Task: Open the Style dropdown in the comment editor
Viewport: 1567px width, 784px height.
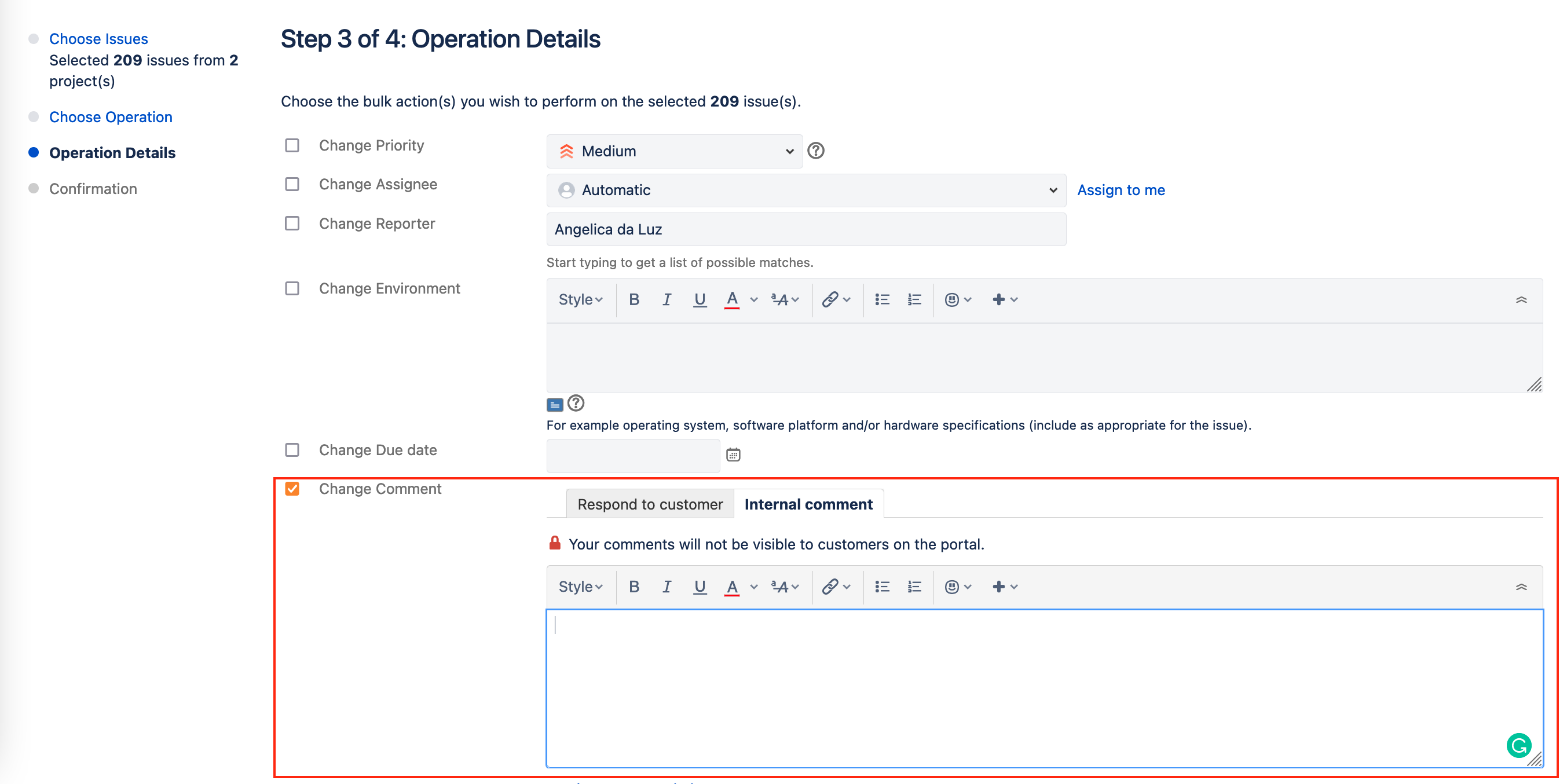Action: 580,587
